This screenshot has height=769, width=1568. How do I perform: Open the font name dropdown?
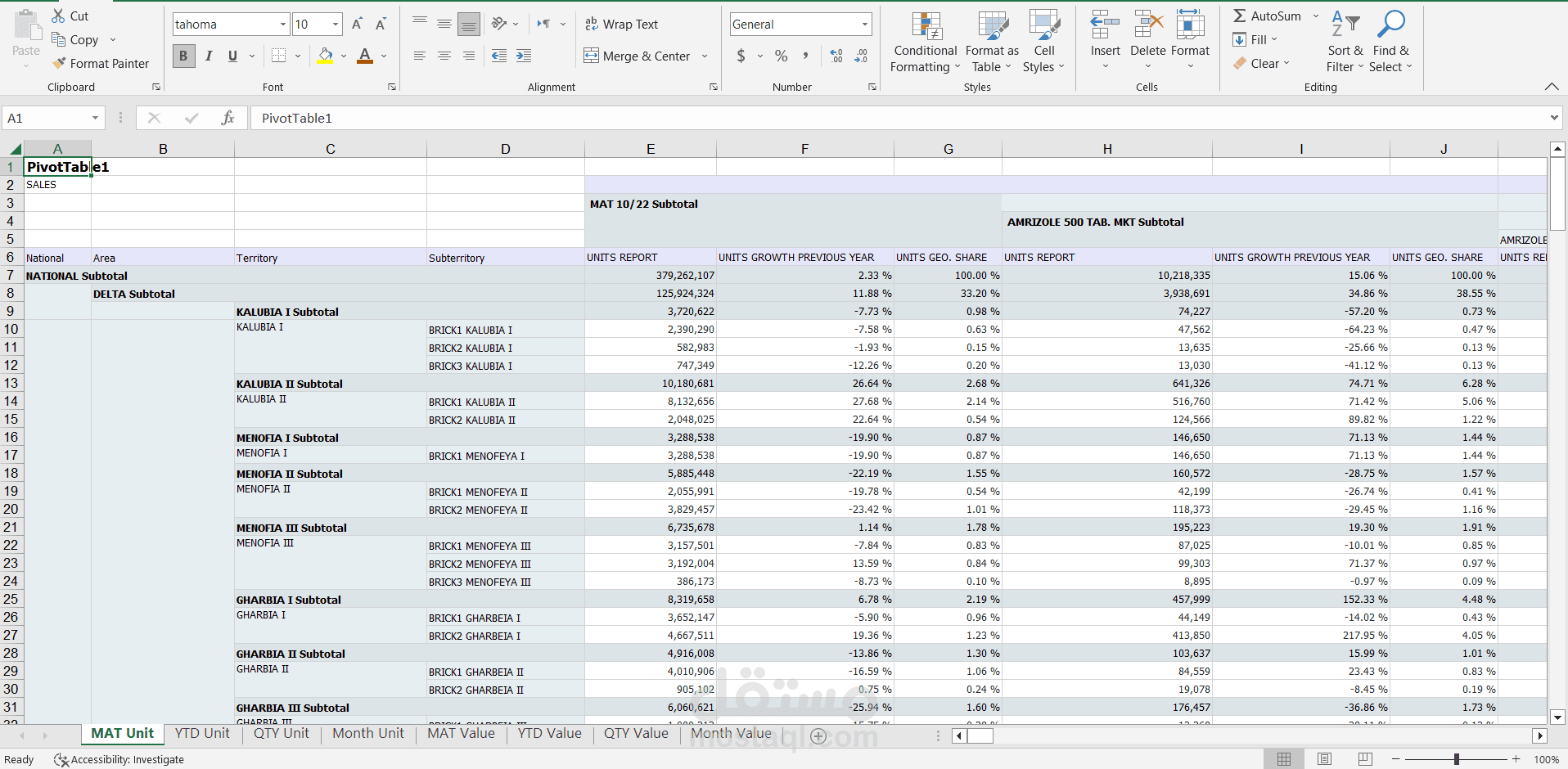pos(283,25)
